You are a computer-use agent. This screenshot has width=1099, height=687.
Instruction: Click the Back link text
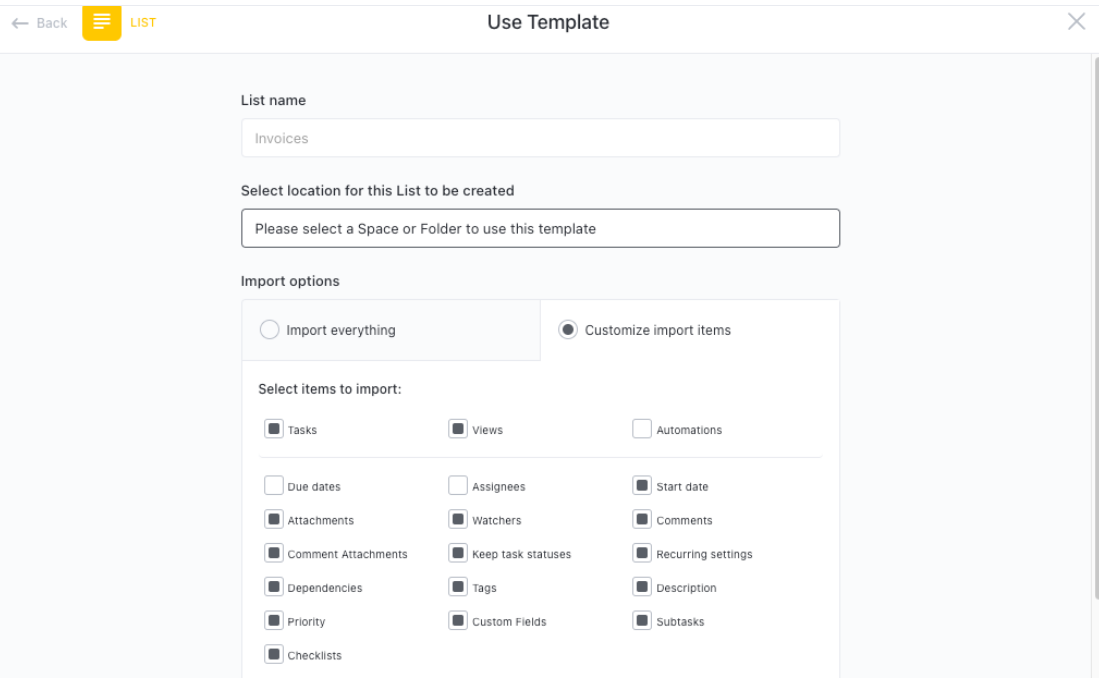point(52,23)
